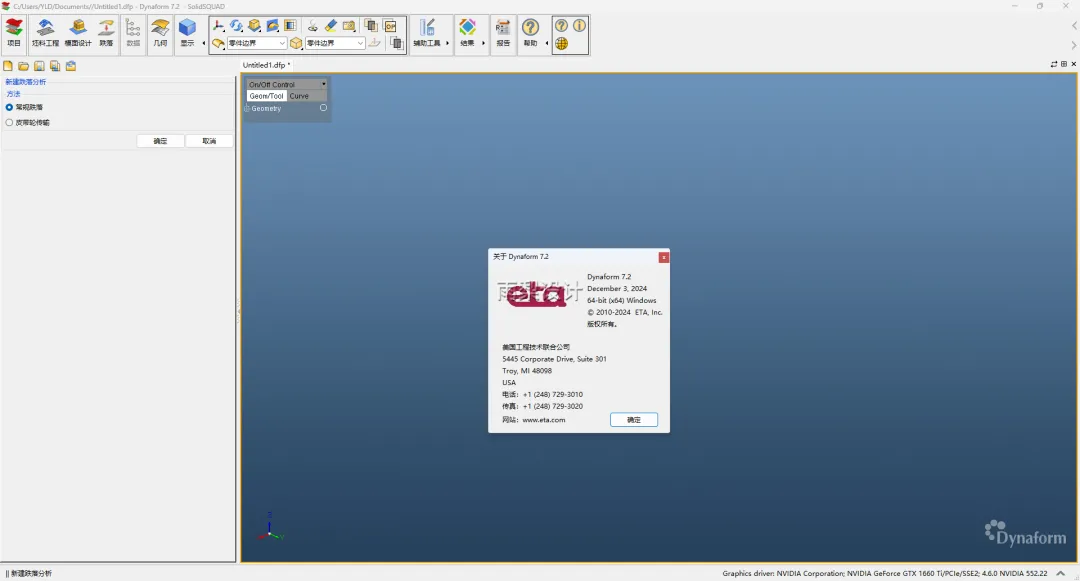Viewport: 1080px width, 581px height.
Task: Click the surface icon left of first dropdown
Action: pyautogui.click(x=218, y=43)
